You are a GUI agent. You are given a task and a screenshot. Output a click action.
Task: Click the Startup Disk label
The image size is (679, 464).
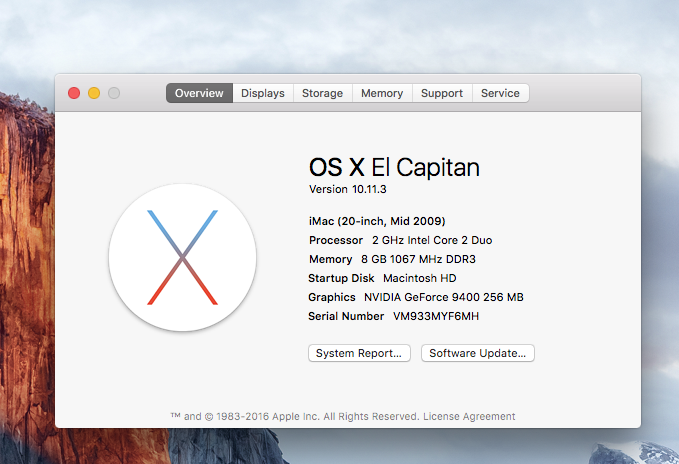(341, 278)
